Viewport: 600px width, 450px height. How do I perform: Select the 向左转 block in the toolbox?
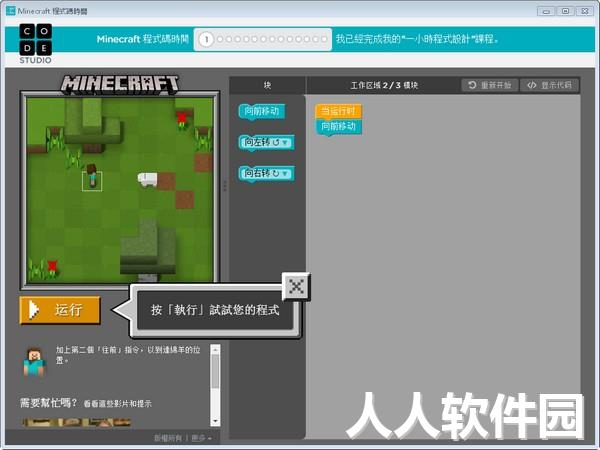(x=266, y=143)
